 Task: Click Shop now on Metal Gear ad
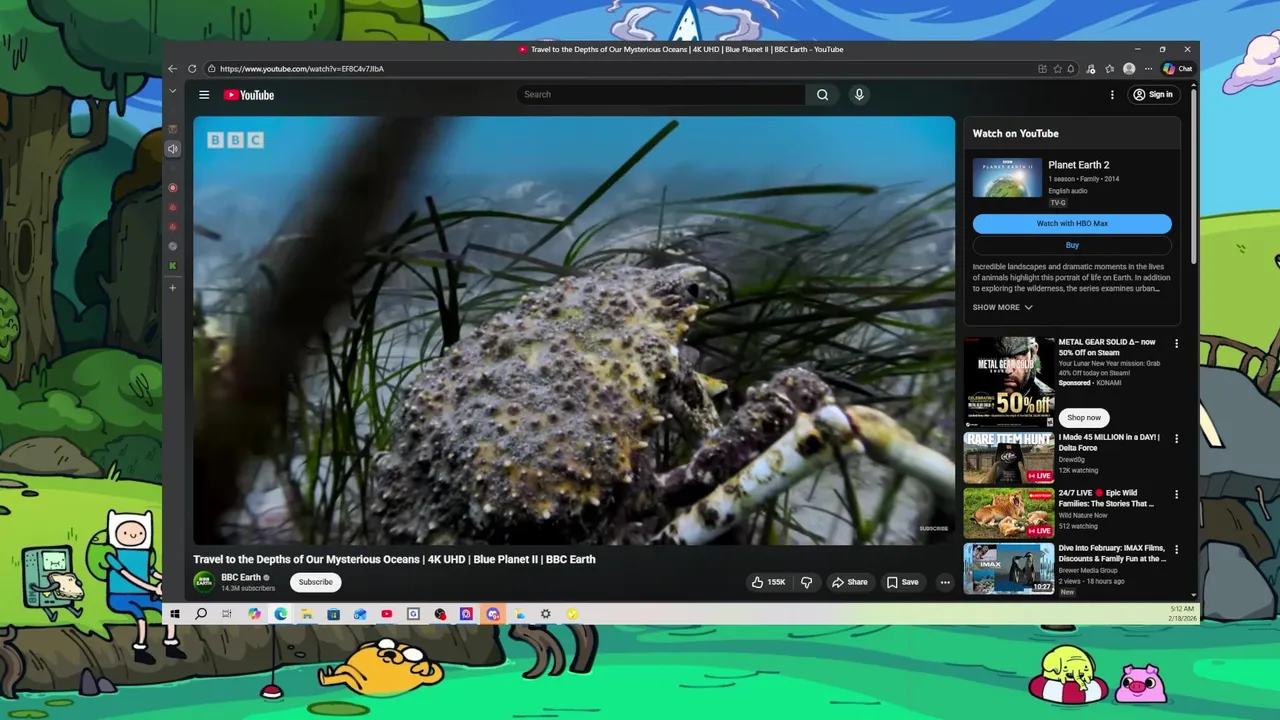[x=1083, y=417]
